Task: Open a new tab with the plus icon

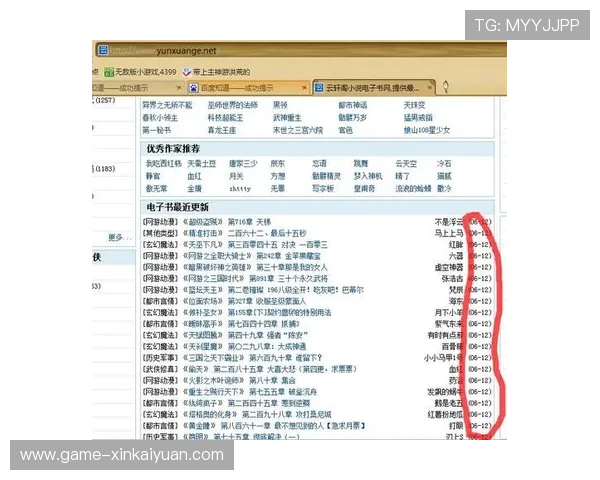Action: click(446, 87)
